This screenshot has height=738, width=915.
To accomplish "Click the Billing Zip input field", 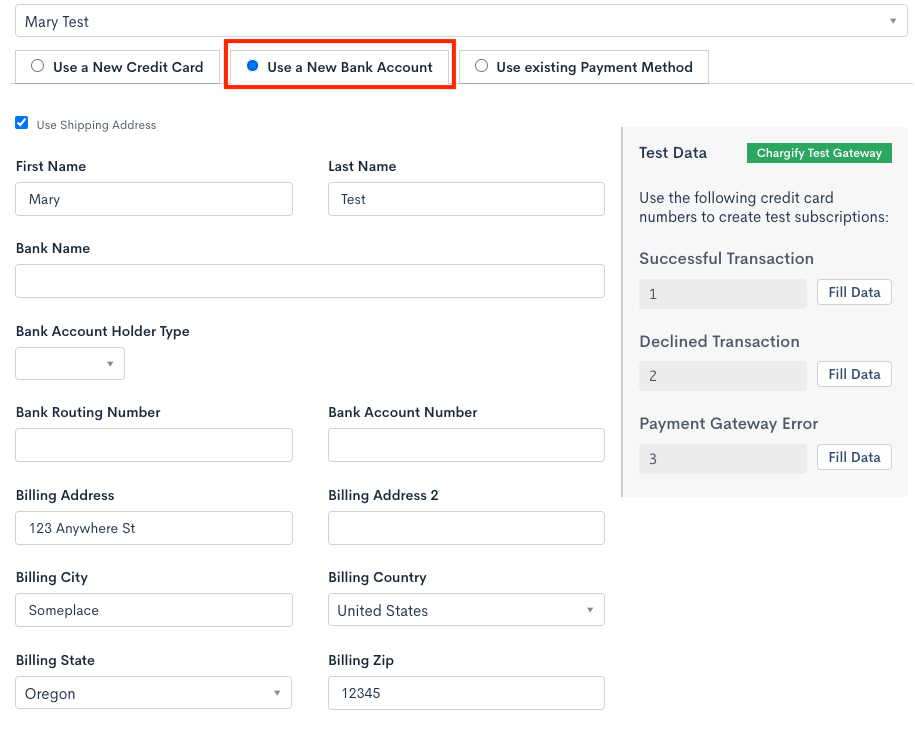I will [x=466, y=693].
